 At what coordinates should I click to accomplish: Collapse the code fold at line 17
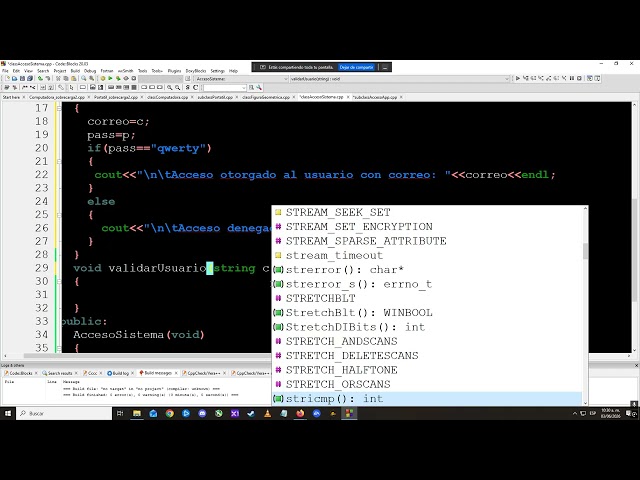[59, 108]
